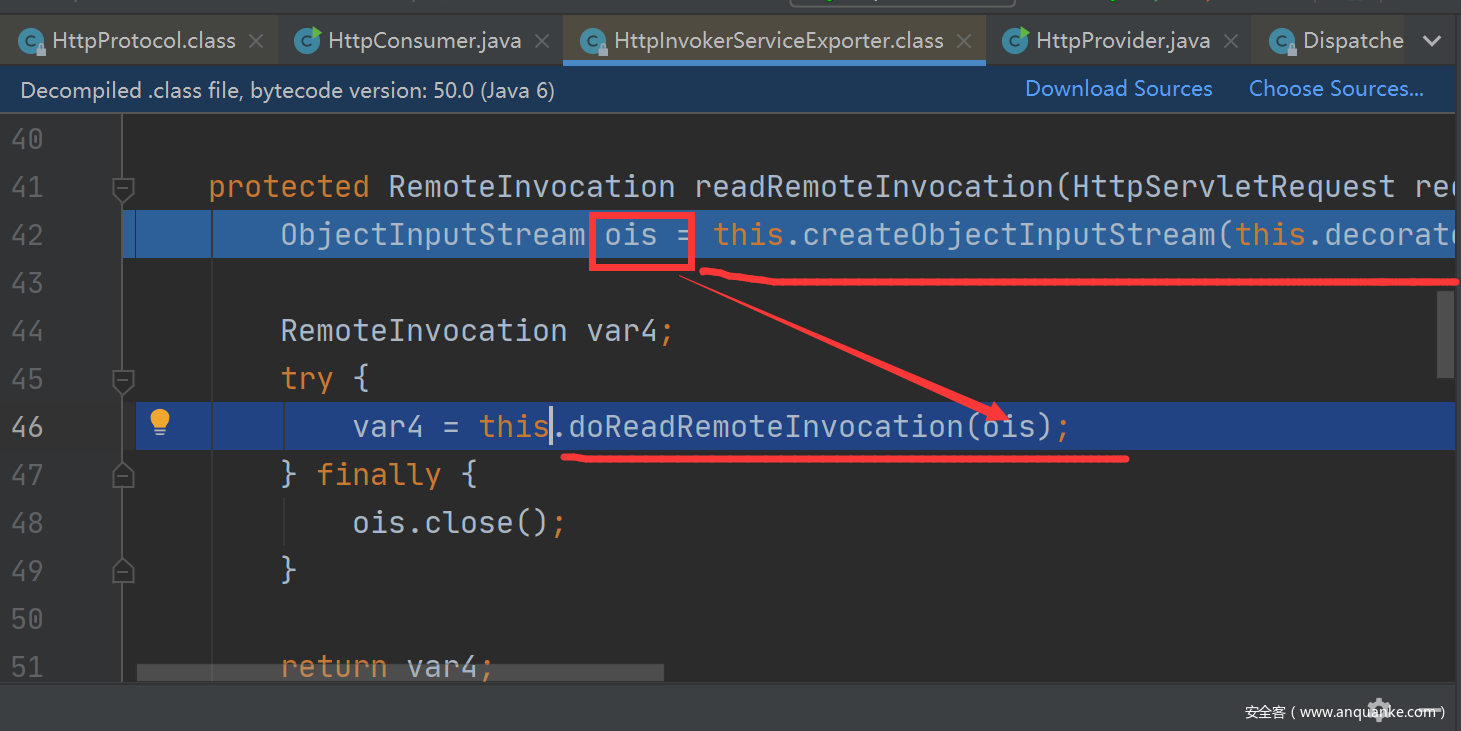This screenshot has width=1461, height=731.
Task: Toggle the fold marker at line 47
Action: pyautogui.click(x=123, y=475)
